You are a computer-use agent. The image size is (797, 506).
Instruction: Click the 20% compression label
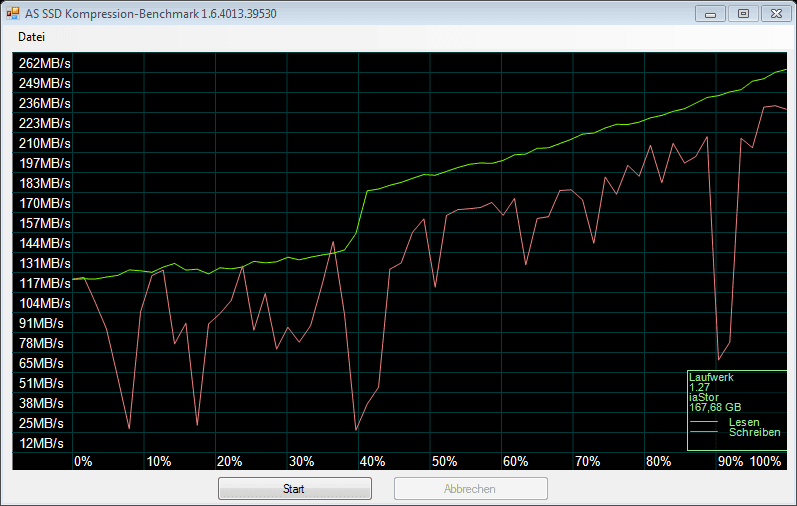[230, 461]
